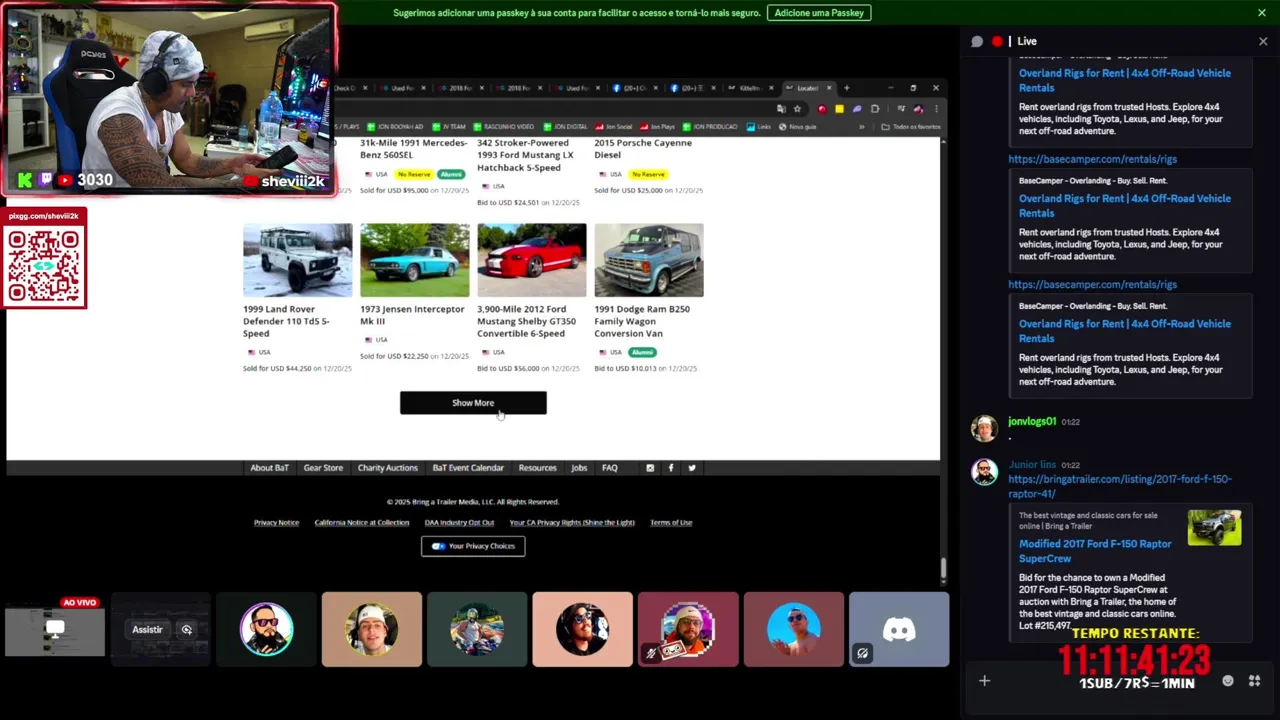
Task: Open the bringatrailer.com 2017 Ford F-150 Raptor URL
Action: coord(1119,486)
